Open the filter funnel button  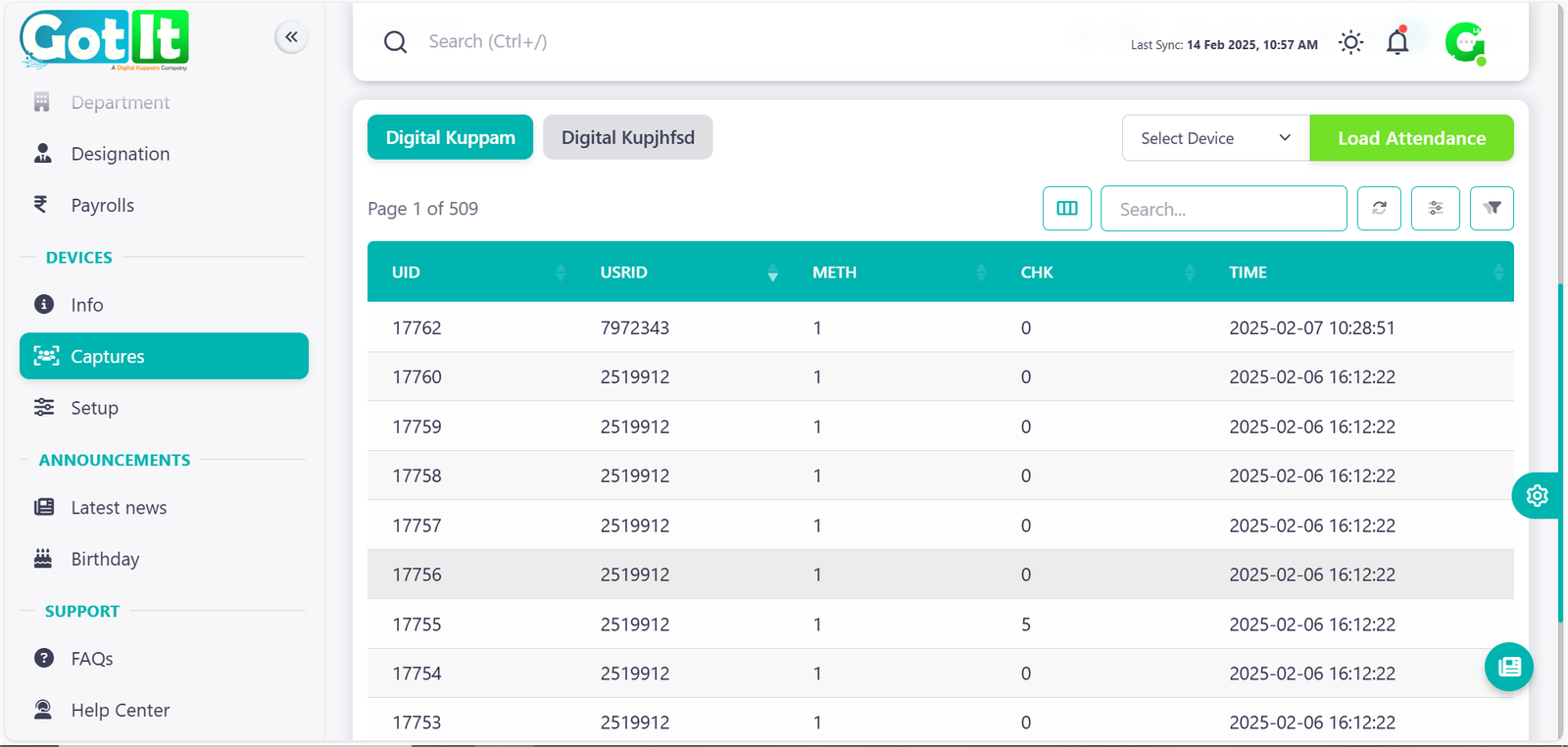tap(1492, 209)
